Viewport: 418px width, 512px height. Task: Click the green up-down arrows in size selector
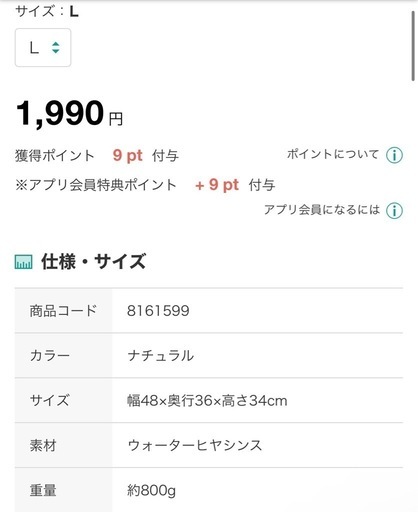(x=55, y=48)
